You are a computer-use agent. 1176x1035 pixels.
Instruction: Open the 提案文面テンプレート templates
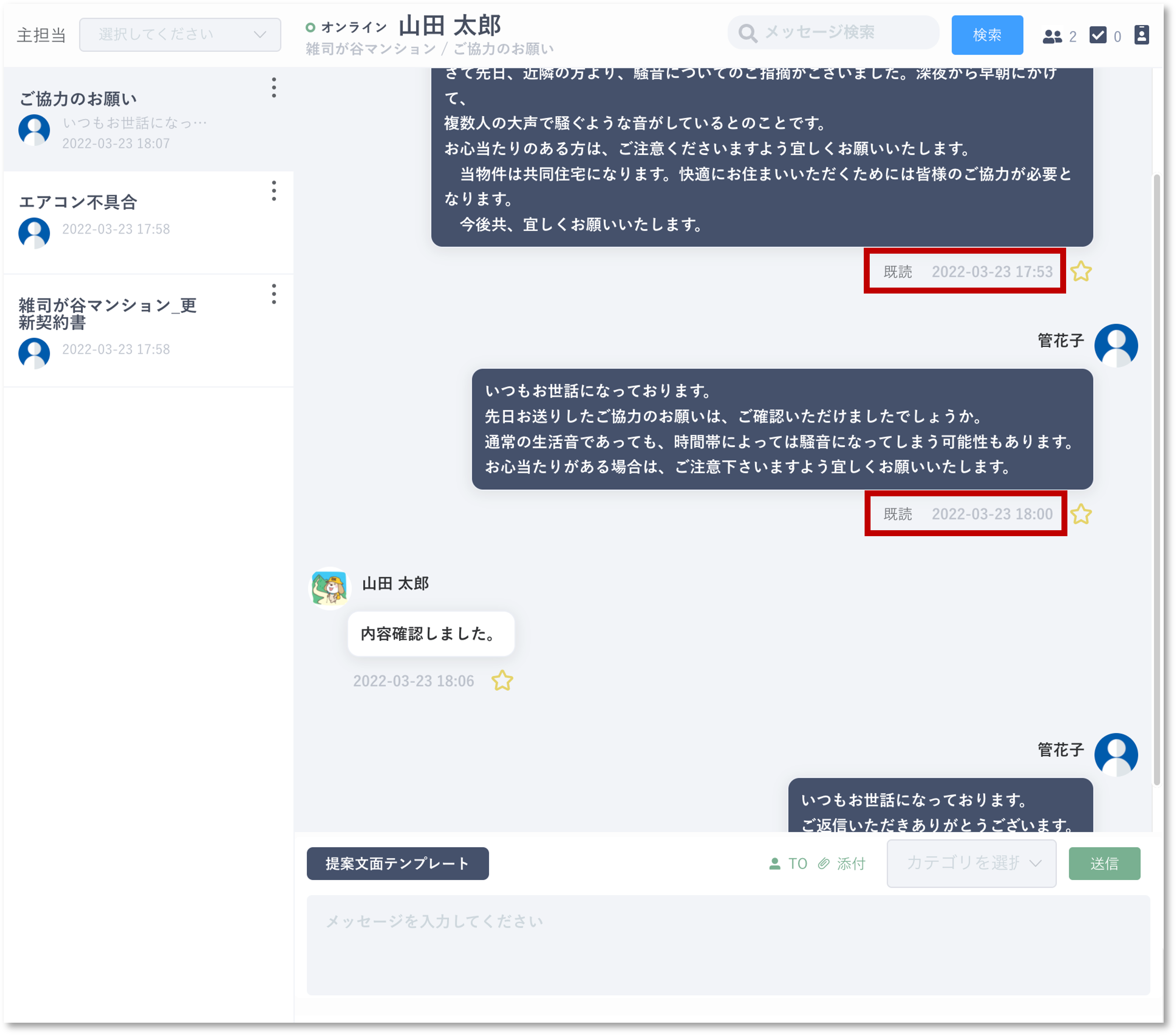[x=398, y=863]
